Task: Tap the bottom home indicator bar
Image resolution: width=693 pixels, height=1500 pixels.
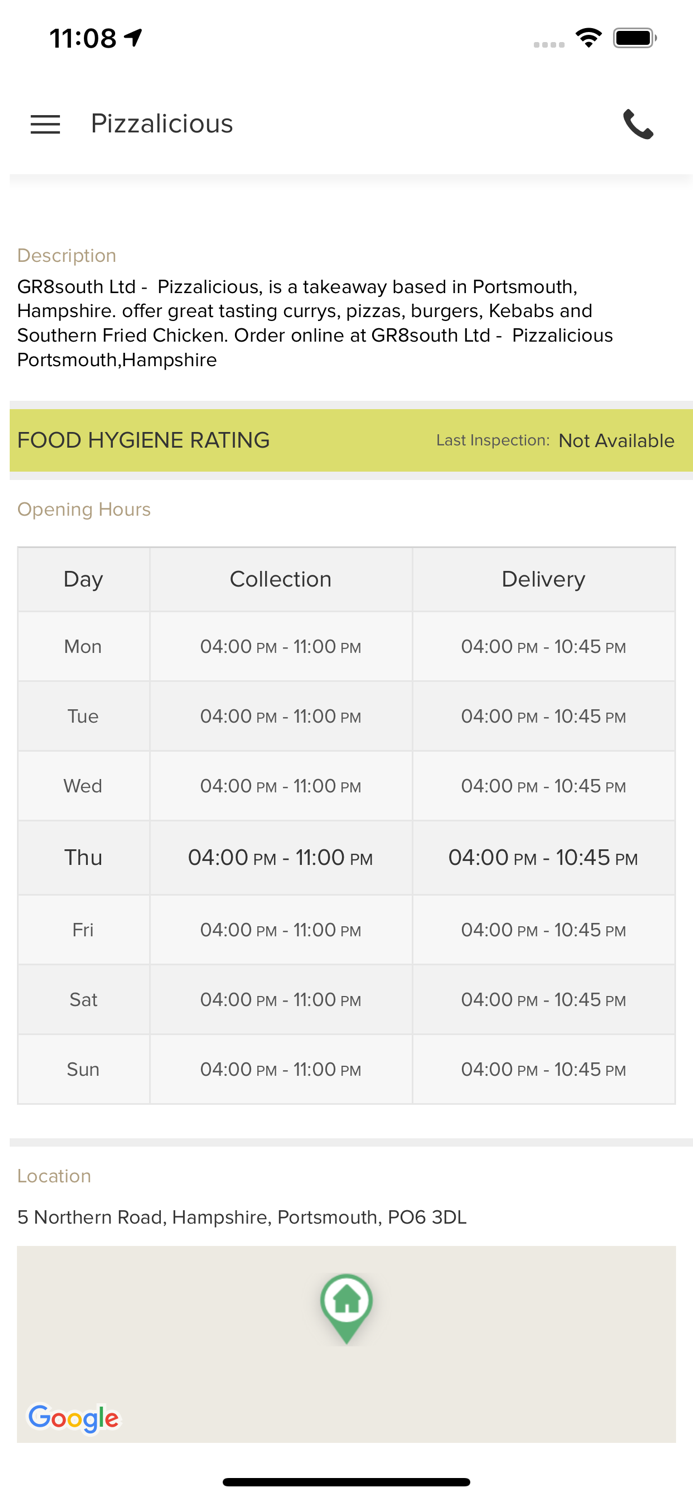Action: pos(346,1482)
